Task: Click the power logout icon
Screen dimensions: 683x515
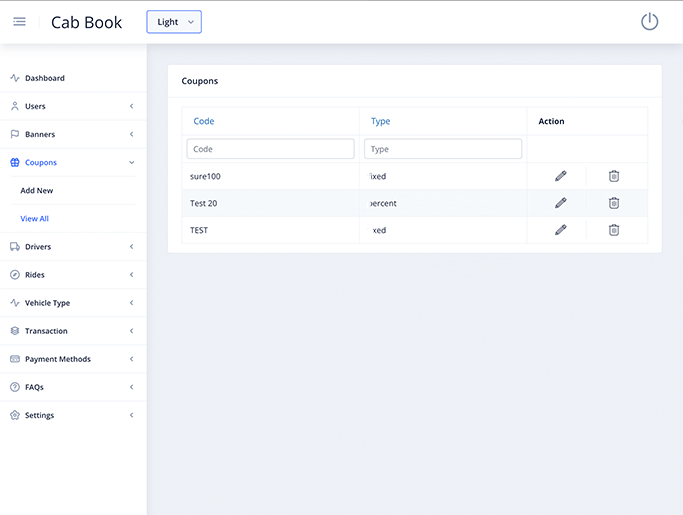Action: (x=649, y=22)
